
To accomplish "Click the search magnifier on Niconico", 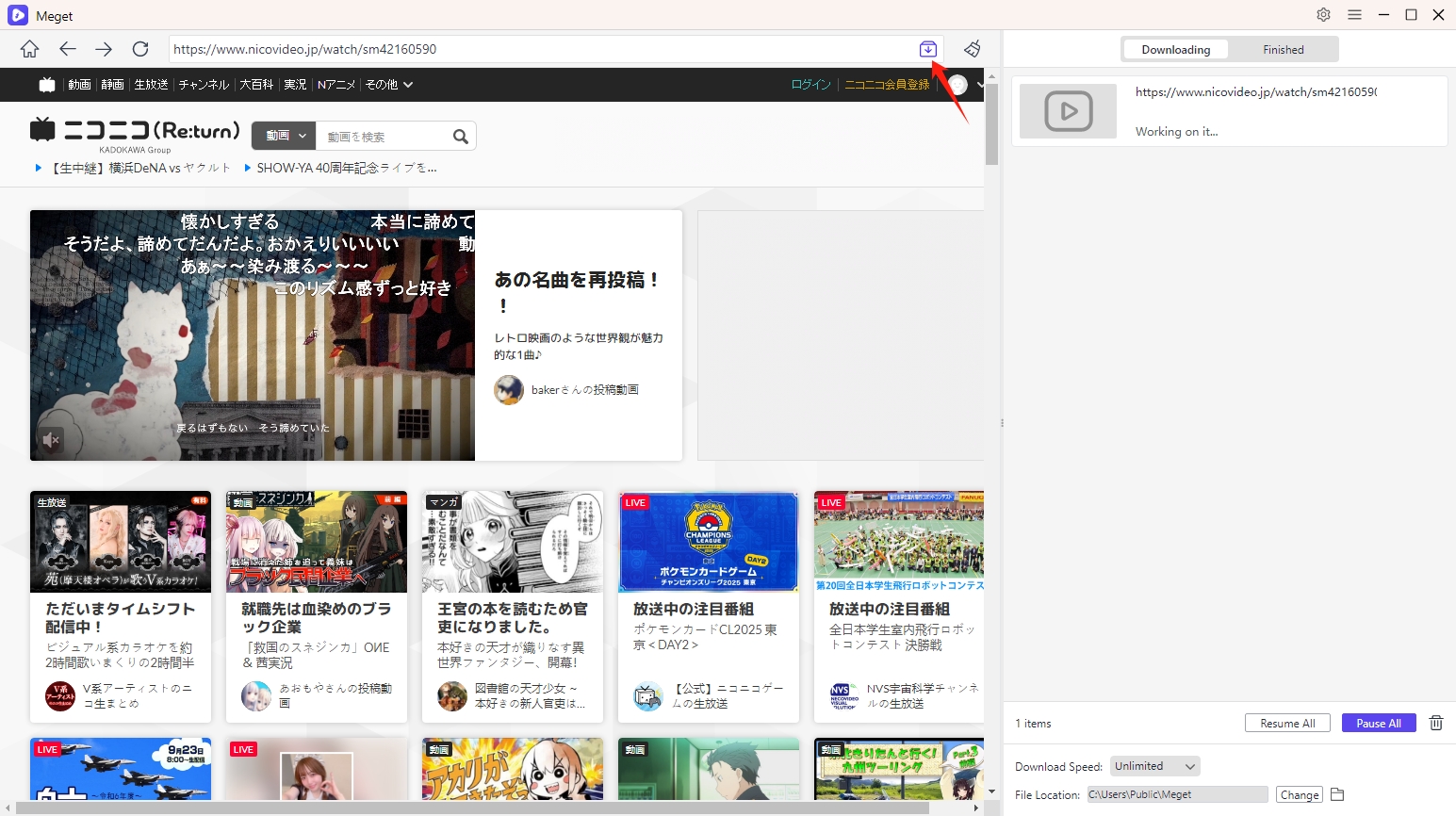I will click(460, 137).
